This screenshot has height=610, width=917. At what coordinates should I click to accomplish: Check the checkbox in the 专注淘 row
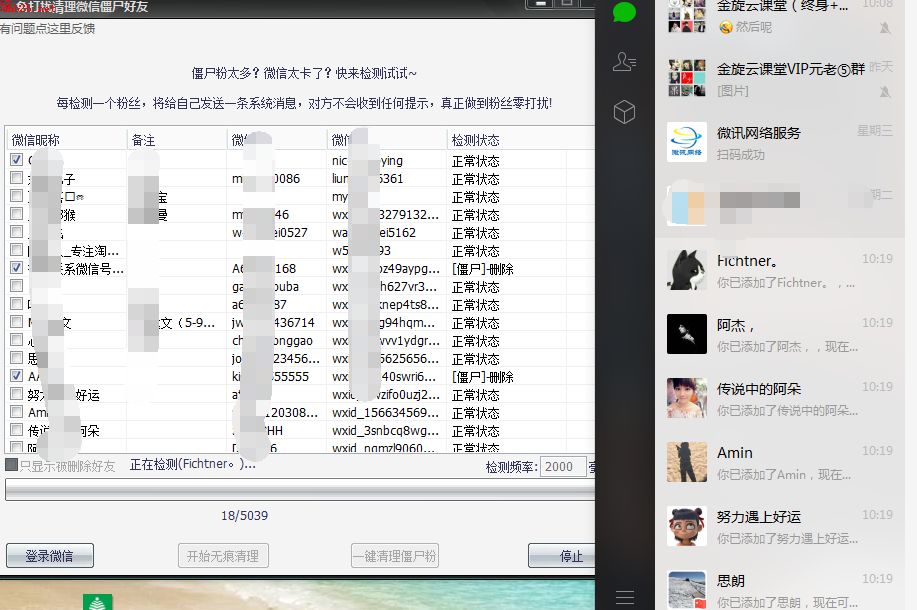click(x=16, y=250)
